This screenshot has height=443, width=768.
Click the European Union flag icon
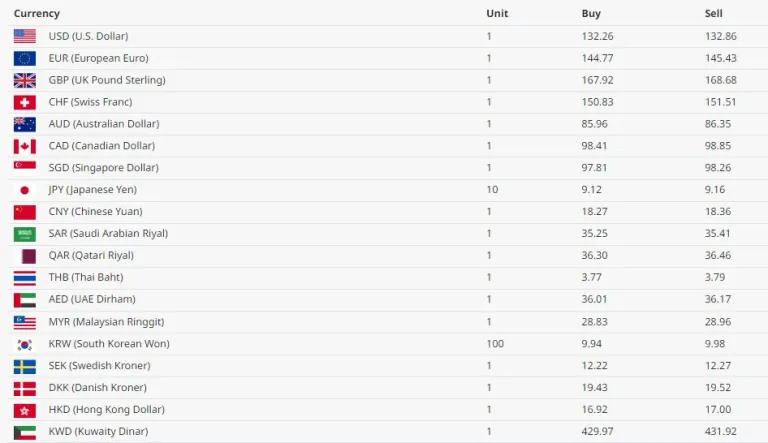tap(25, 58)
